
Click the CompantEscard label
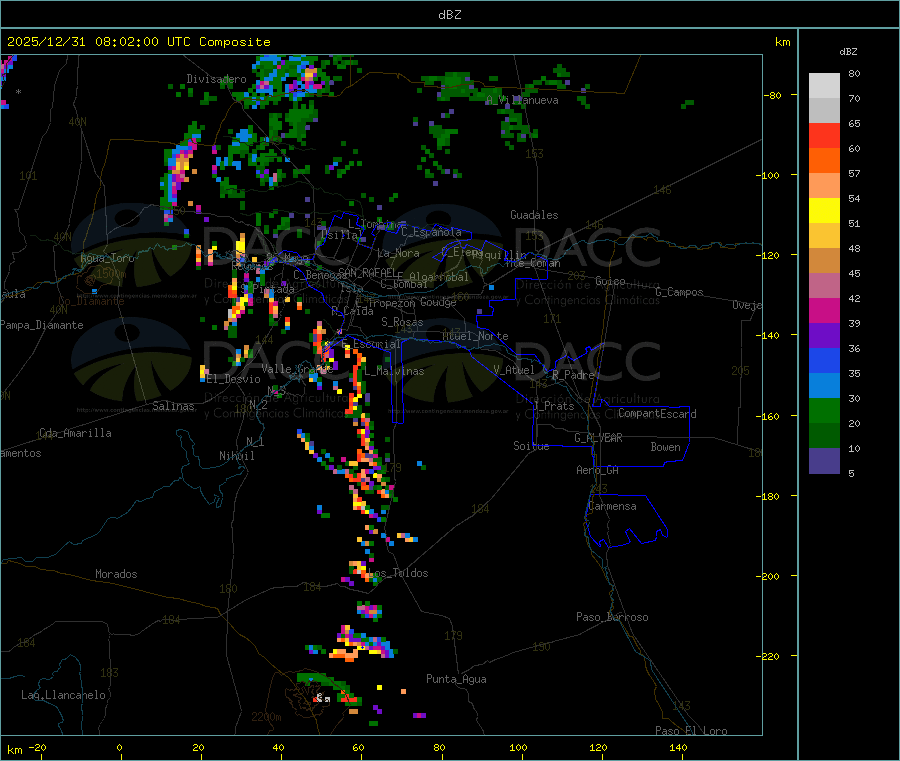coord(657,413)
